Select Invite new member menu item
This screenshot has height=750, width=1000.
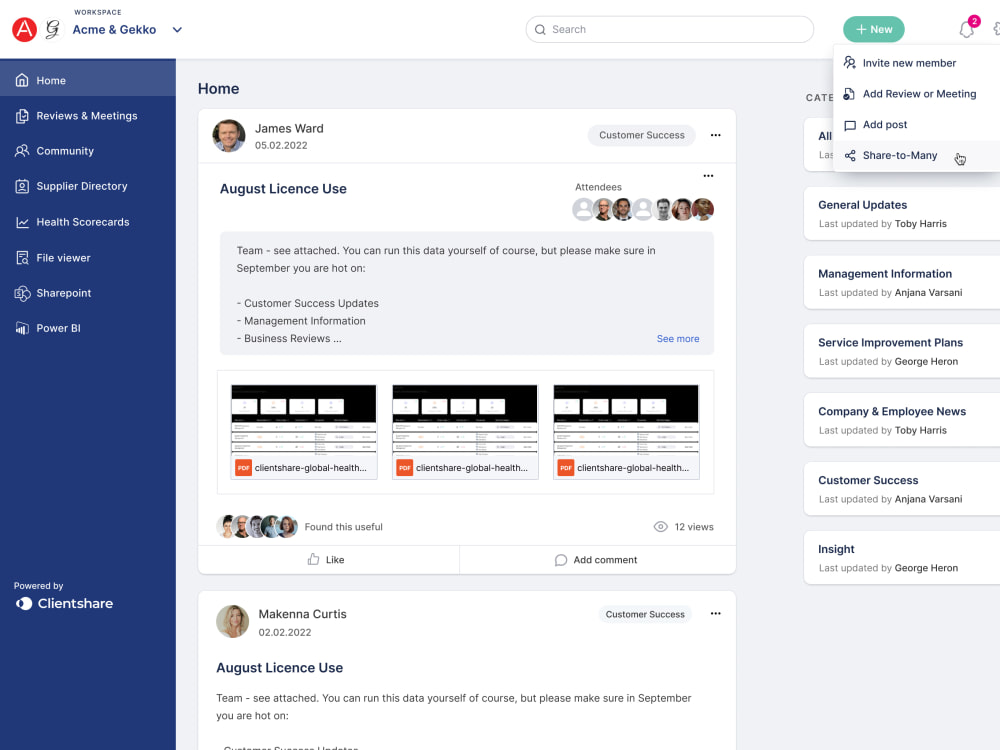point(916,63)
